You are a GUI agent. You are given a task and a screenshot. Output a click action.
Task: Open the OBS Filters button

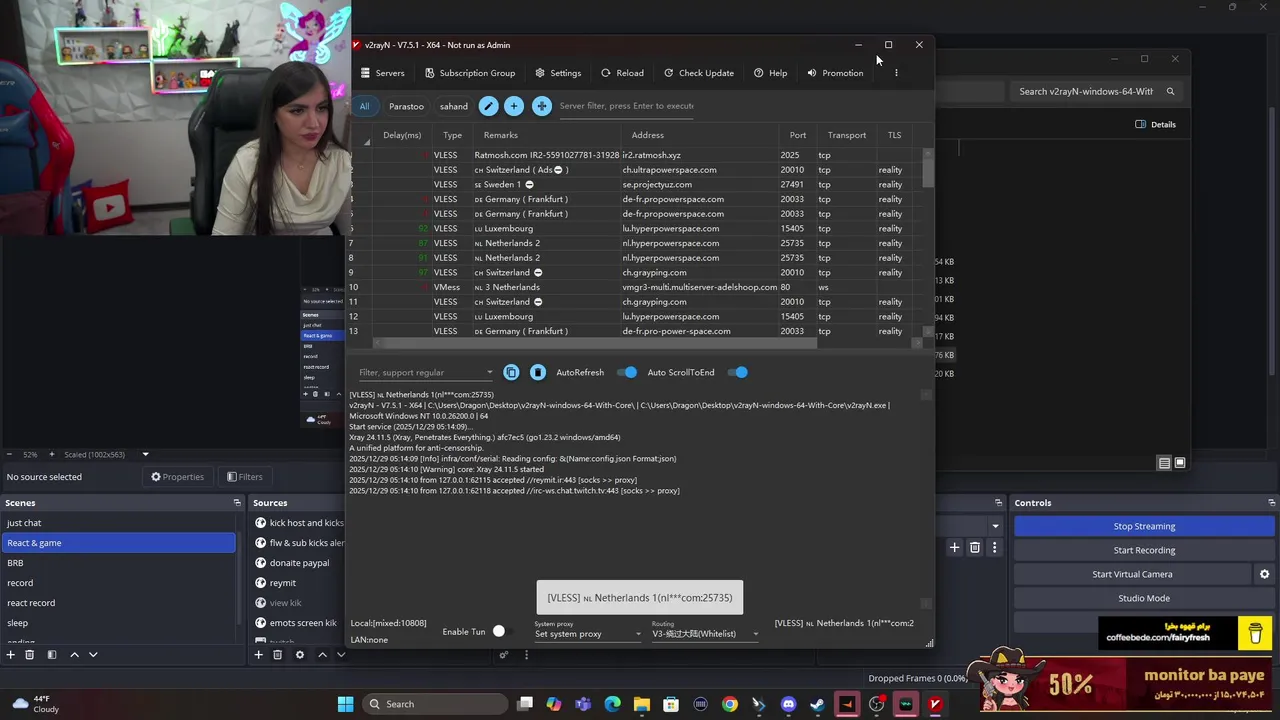coord(244,477)
